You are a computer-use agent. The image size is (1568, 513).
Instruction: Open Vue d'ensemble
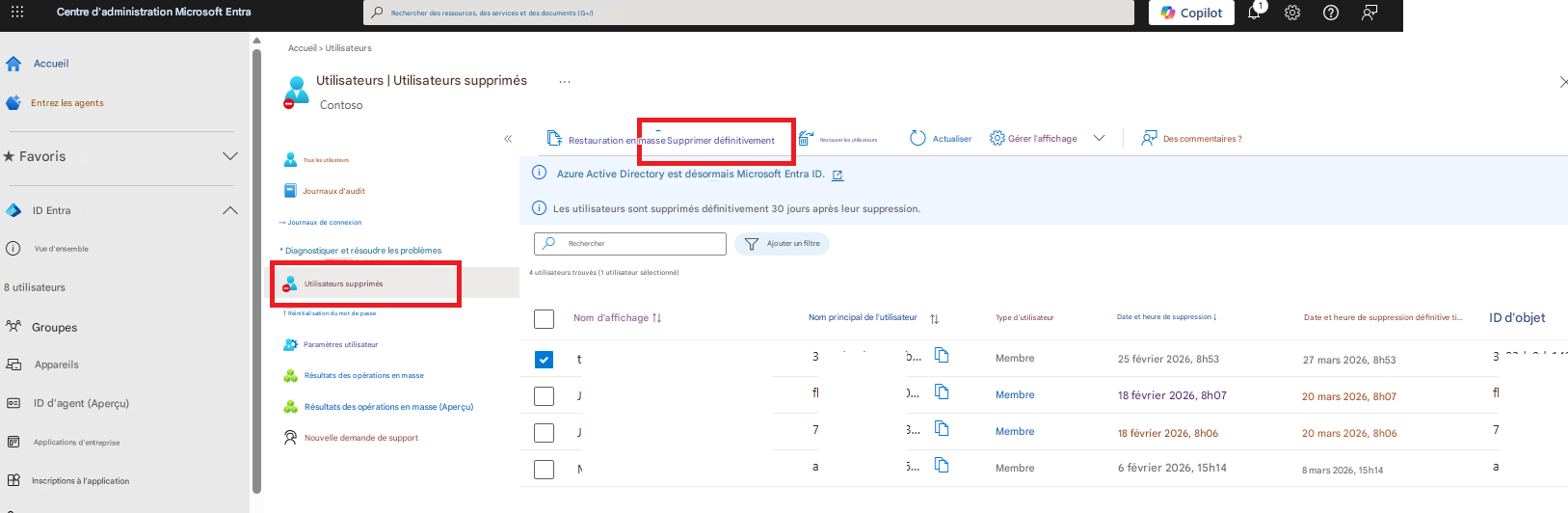[x=61, y=249]
